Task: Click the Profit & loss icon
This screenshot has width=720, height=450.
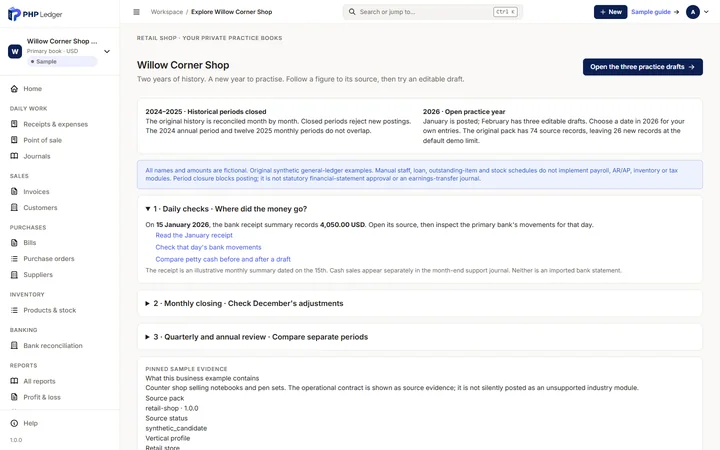Action: pos(14,397)
